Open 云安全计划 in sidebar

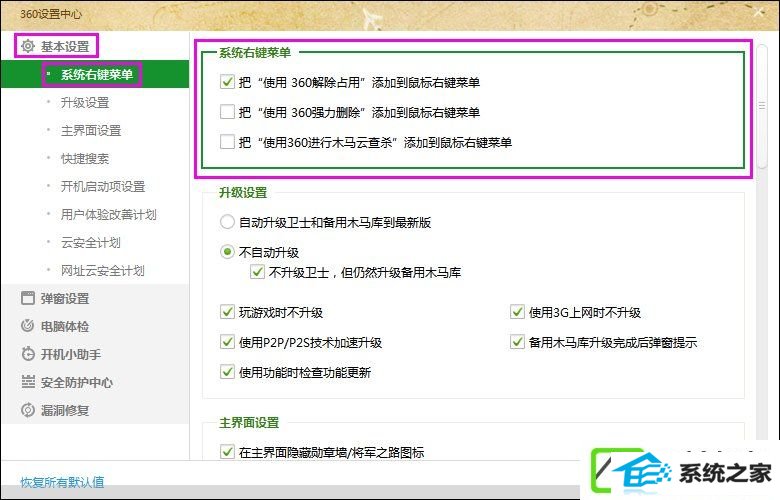point(91,242)
